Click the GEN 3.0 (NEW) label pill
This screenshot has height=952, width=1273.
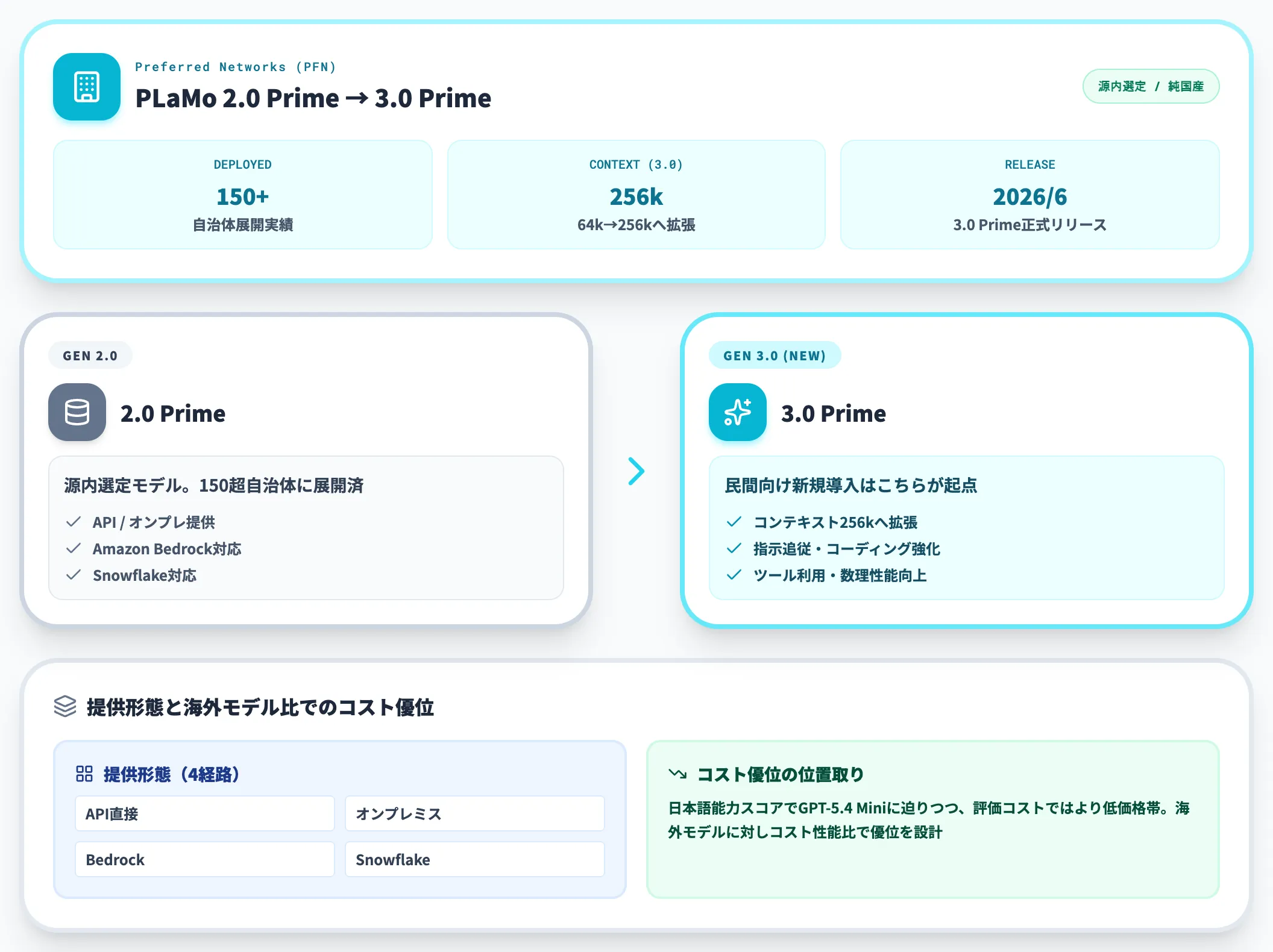click(x=775, y=355)
